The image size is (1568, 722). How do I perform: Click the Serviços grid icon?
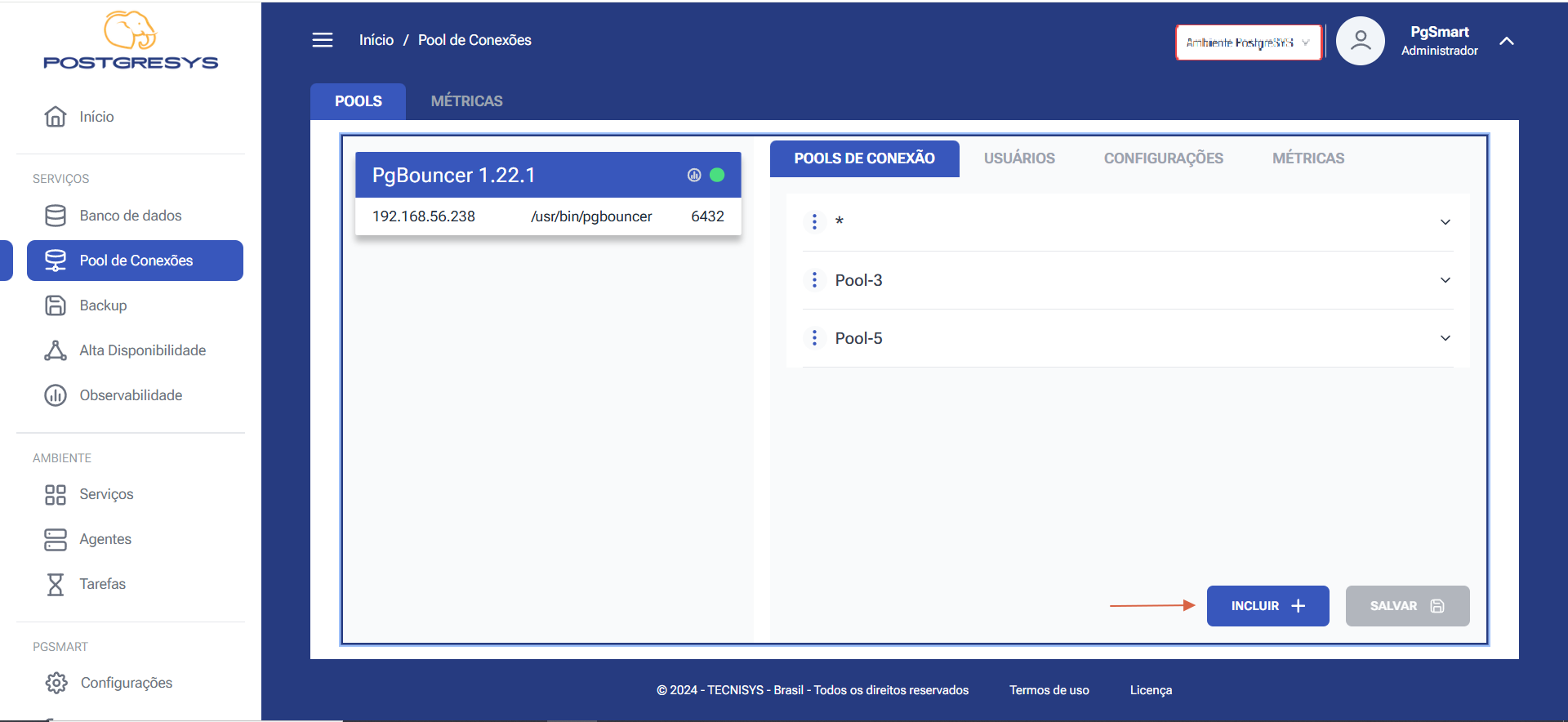[56, 495]
